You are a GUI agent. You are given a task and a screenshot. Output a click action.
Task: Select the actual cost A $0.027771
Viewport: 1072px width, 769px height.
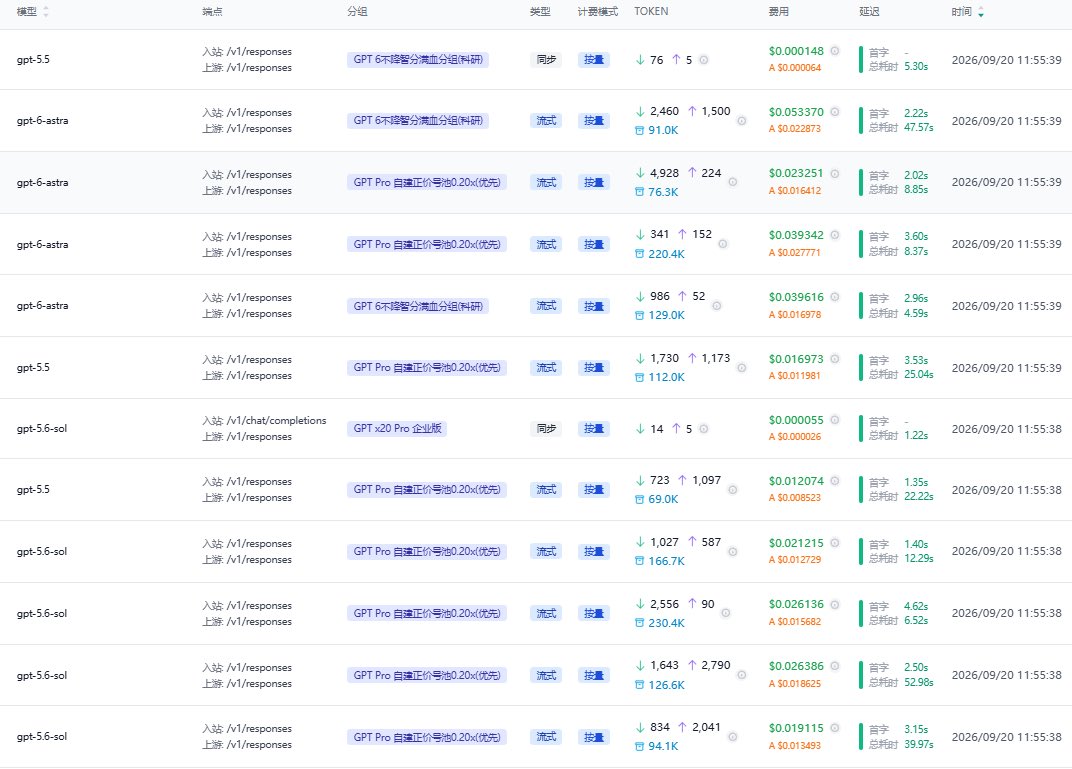794,253
